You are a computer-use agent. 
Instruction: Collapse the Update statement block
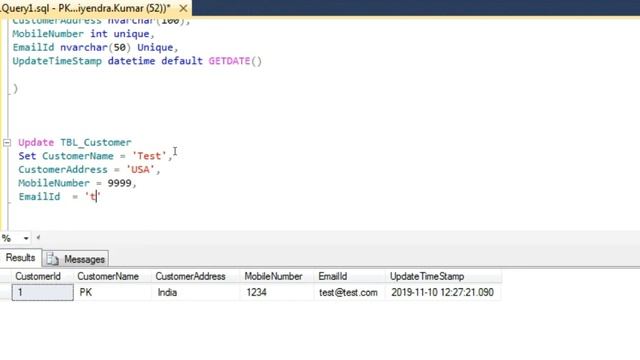[x=7, y=142]
